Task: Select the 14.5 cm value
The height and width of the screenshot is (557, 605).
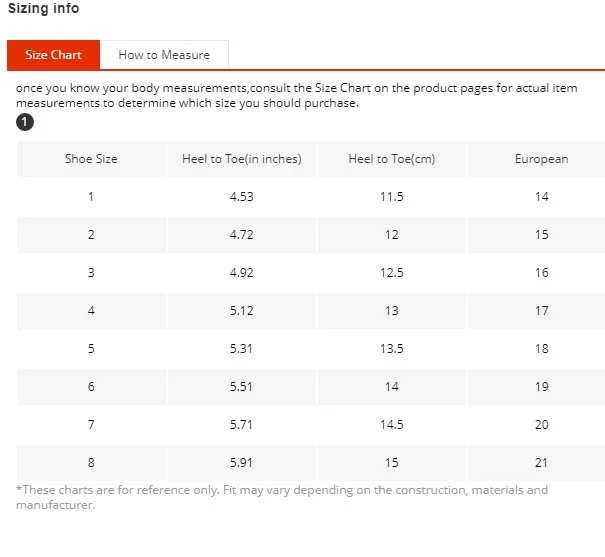Action: point(392,425)
